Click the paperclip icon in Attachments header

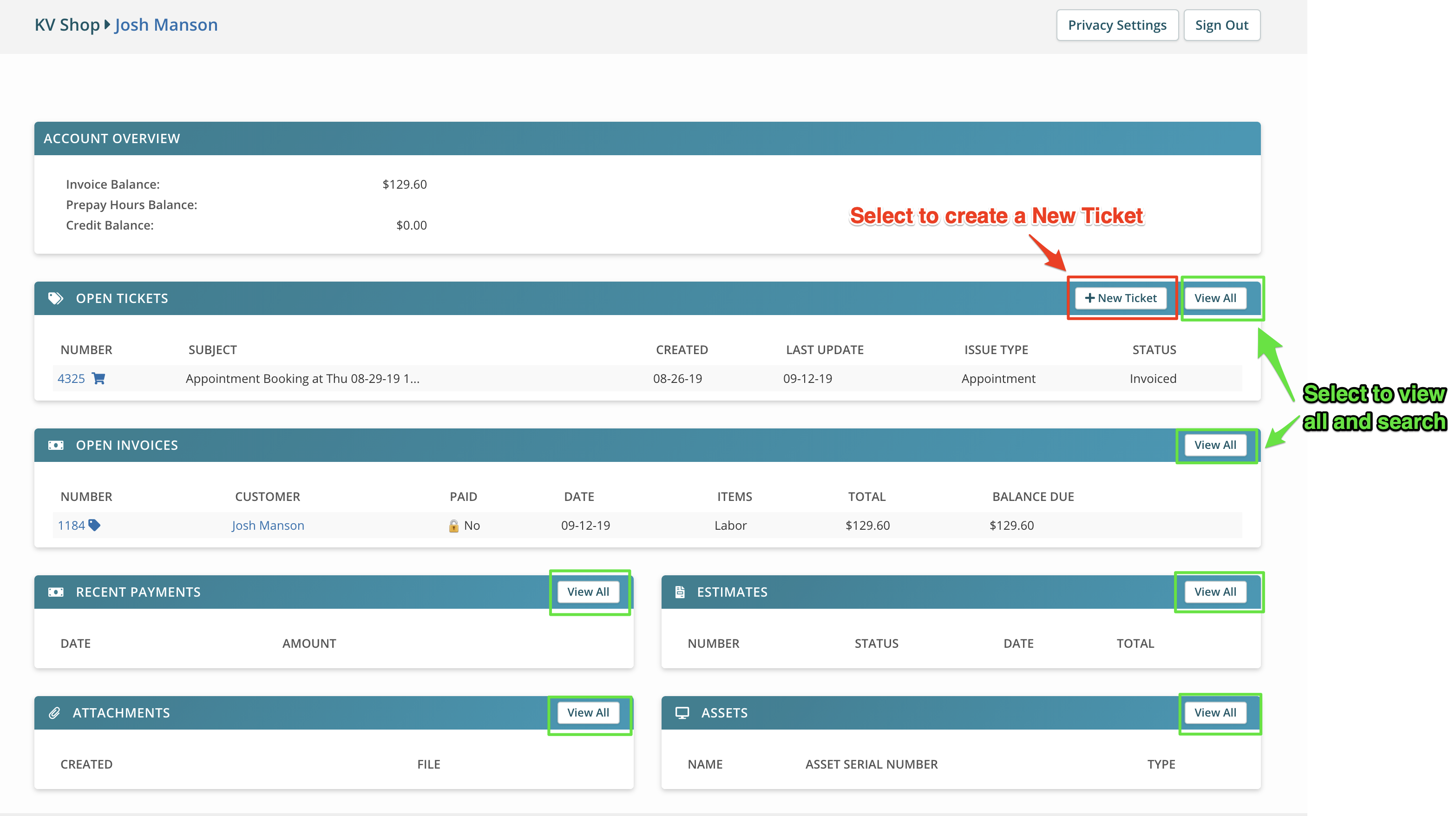click(54, 712)
